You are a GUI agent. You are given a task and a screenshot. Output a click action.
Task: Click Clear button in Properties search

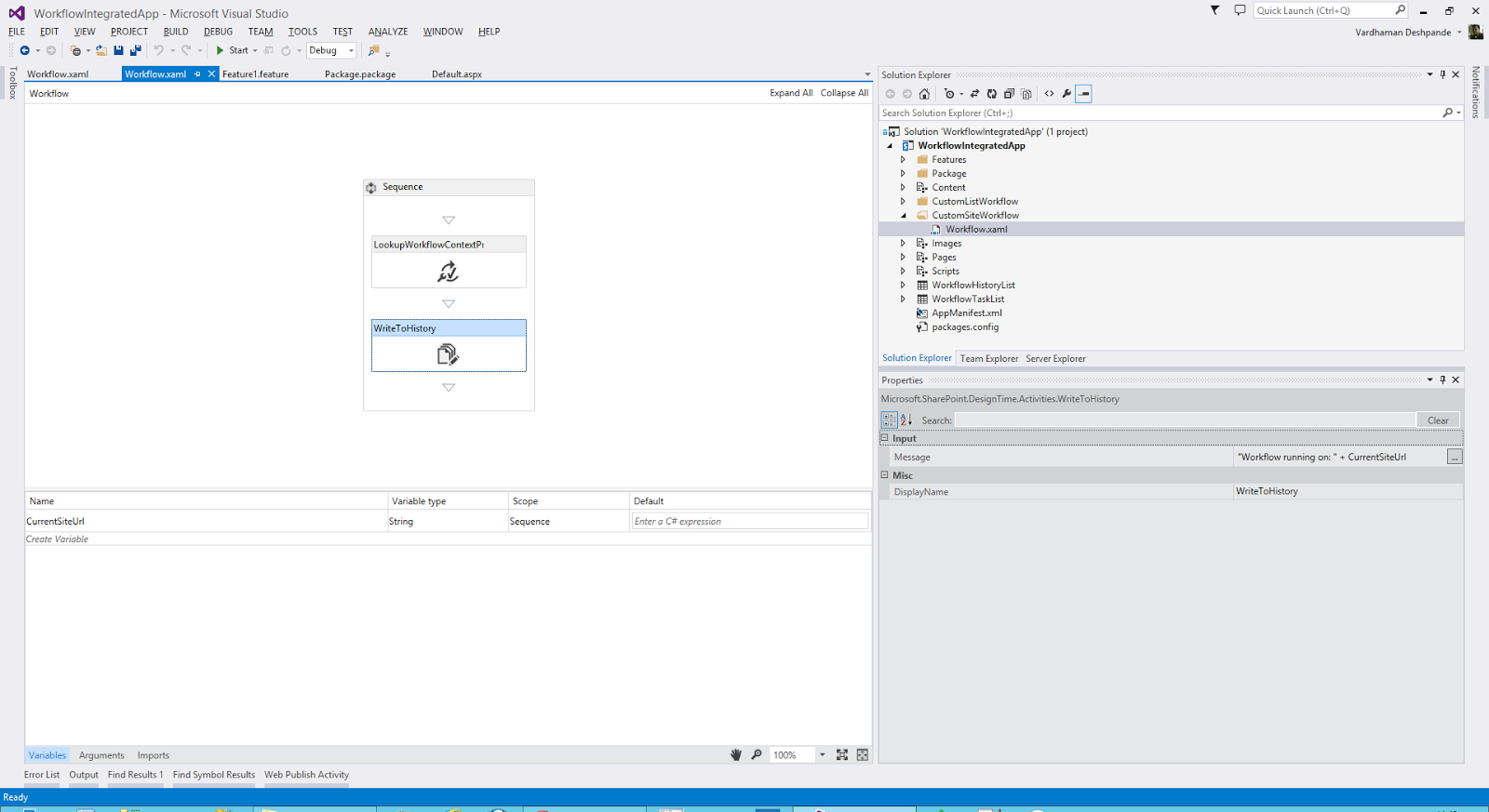coord(1438,420)
